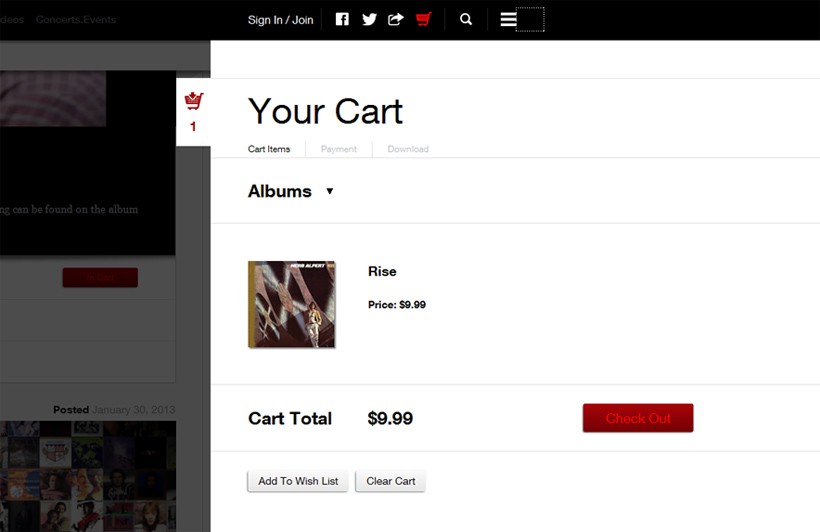Open the hamburger menu icon
The height and width of the screenshot is (532, 820).
coord(508,19)
